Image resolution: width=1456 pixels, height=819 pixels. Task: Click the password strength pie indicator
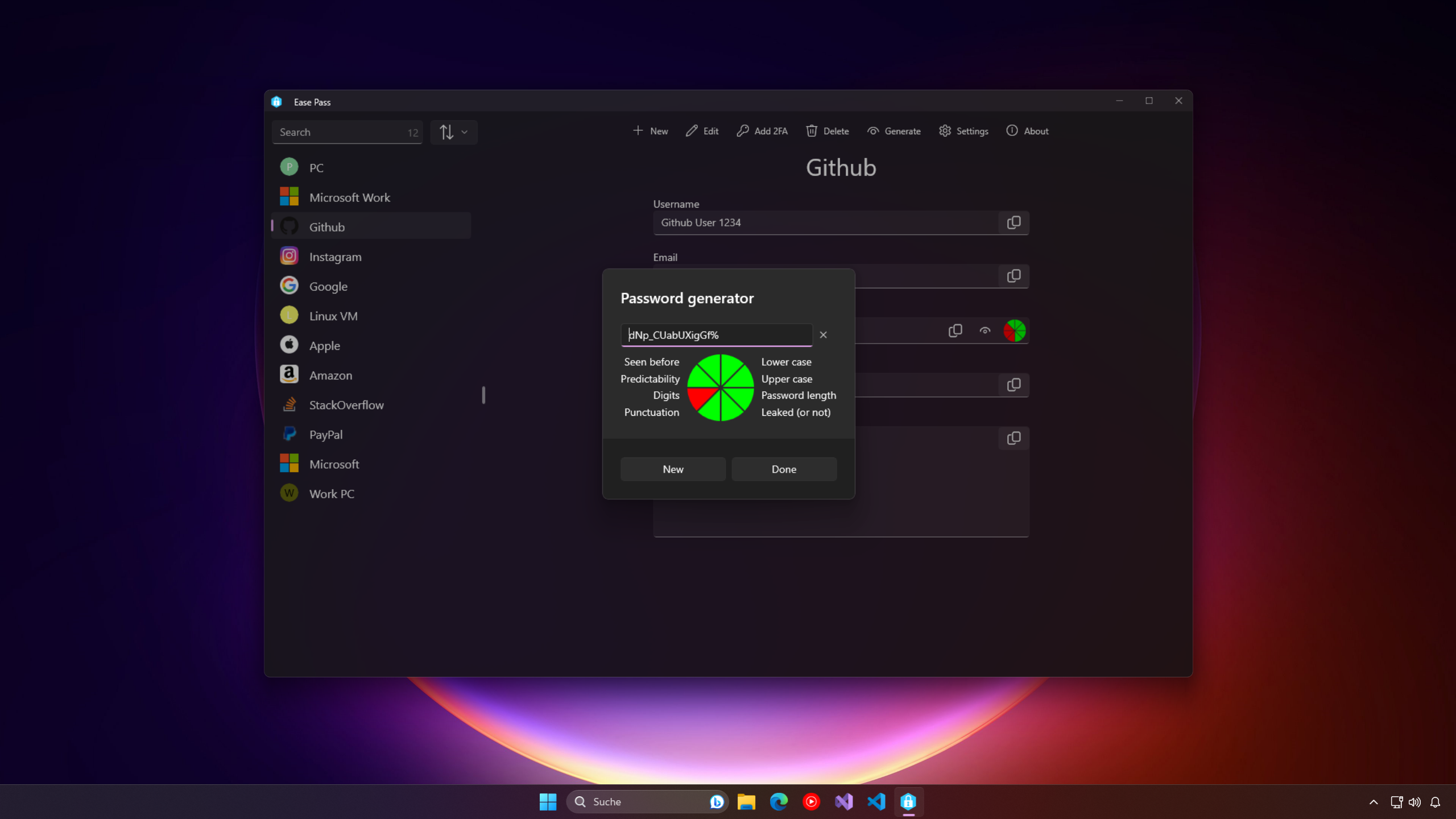(1014, 330)
